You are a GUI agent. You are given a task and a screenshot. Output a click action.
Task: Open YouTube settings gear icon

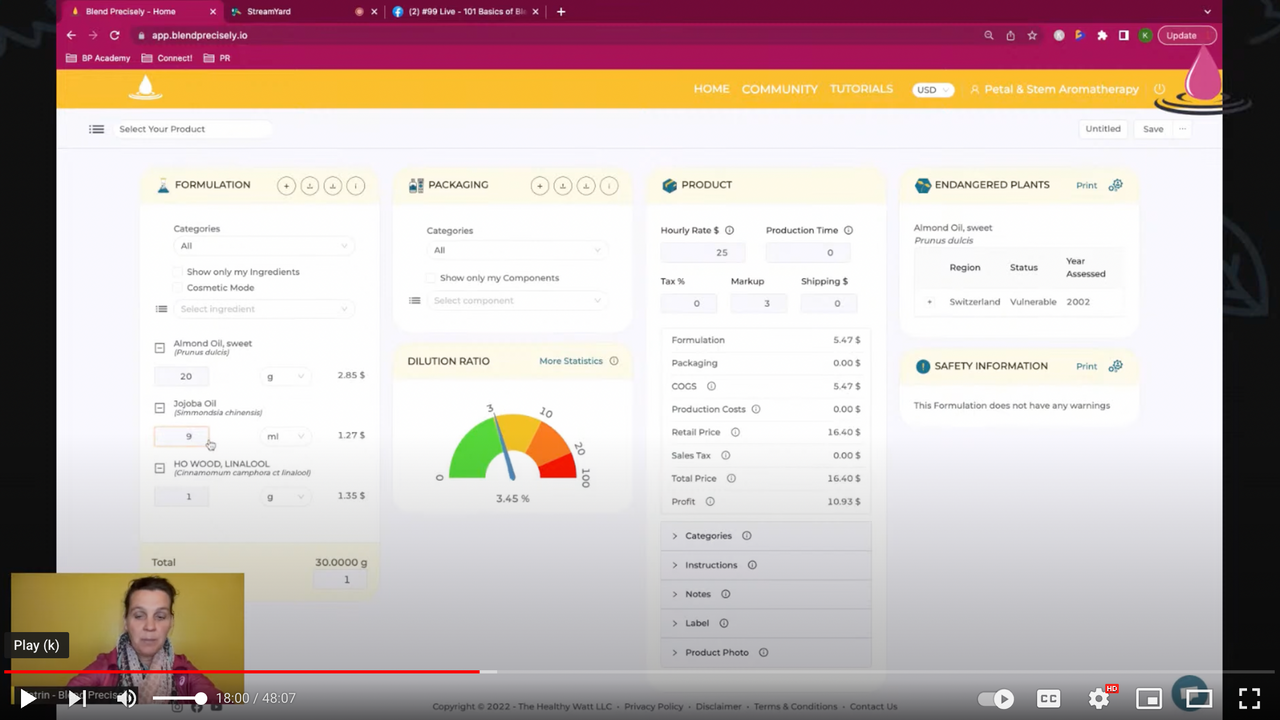click(x=1099, y=698)
